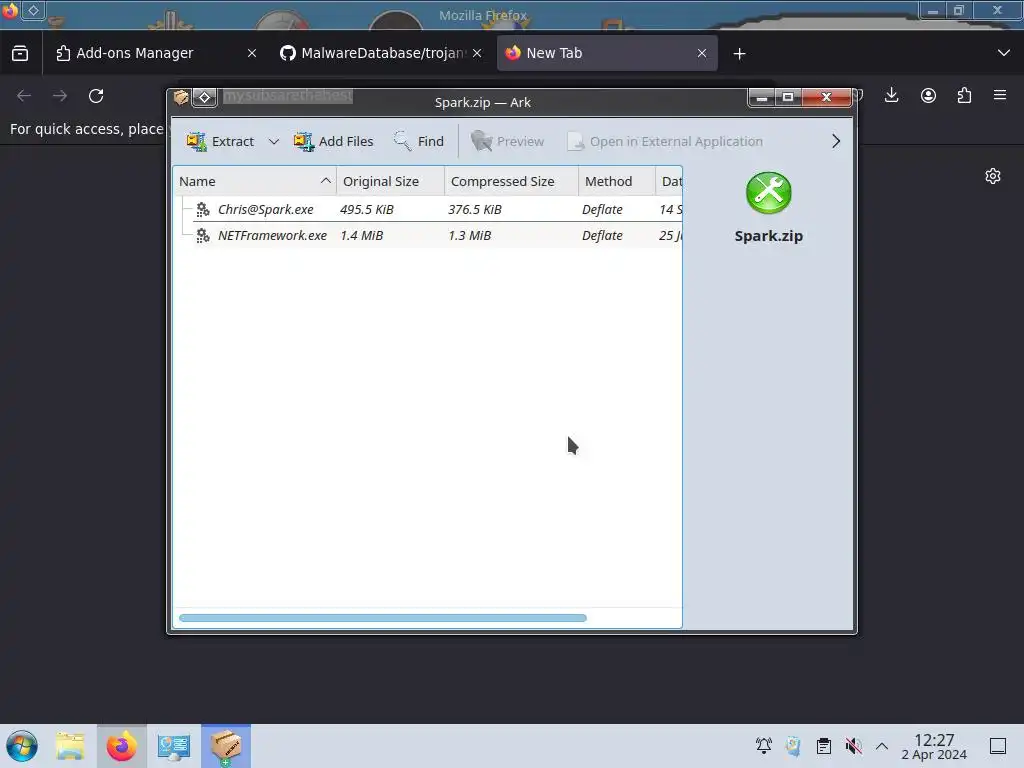Viewport: 1024px width, 768px height.
Task: Open the Firefox Extensions icon
Action: [964, 95]
